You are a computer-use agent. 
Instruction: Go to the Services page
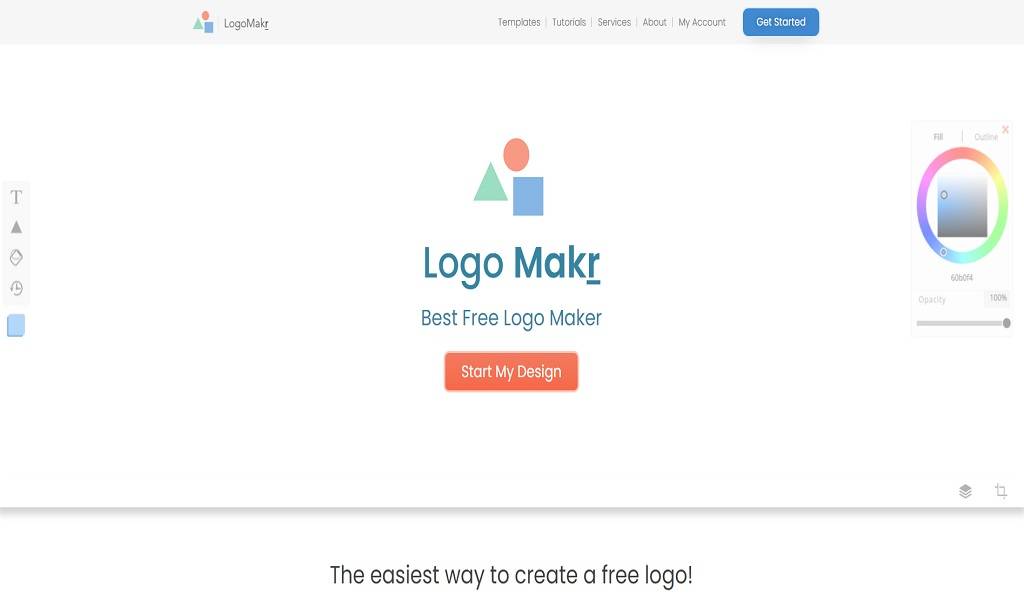tap(614, 22)
